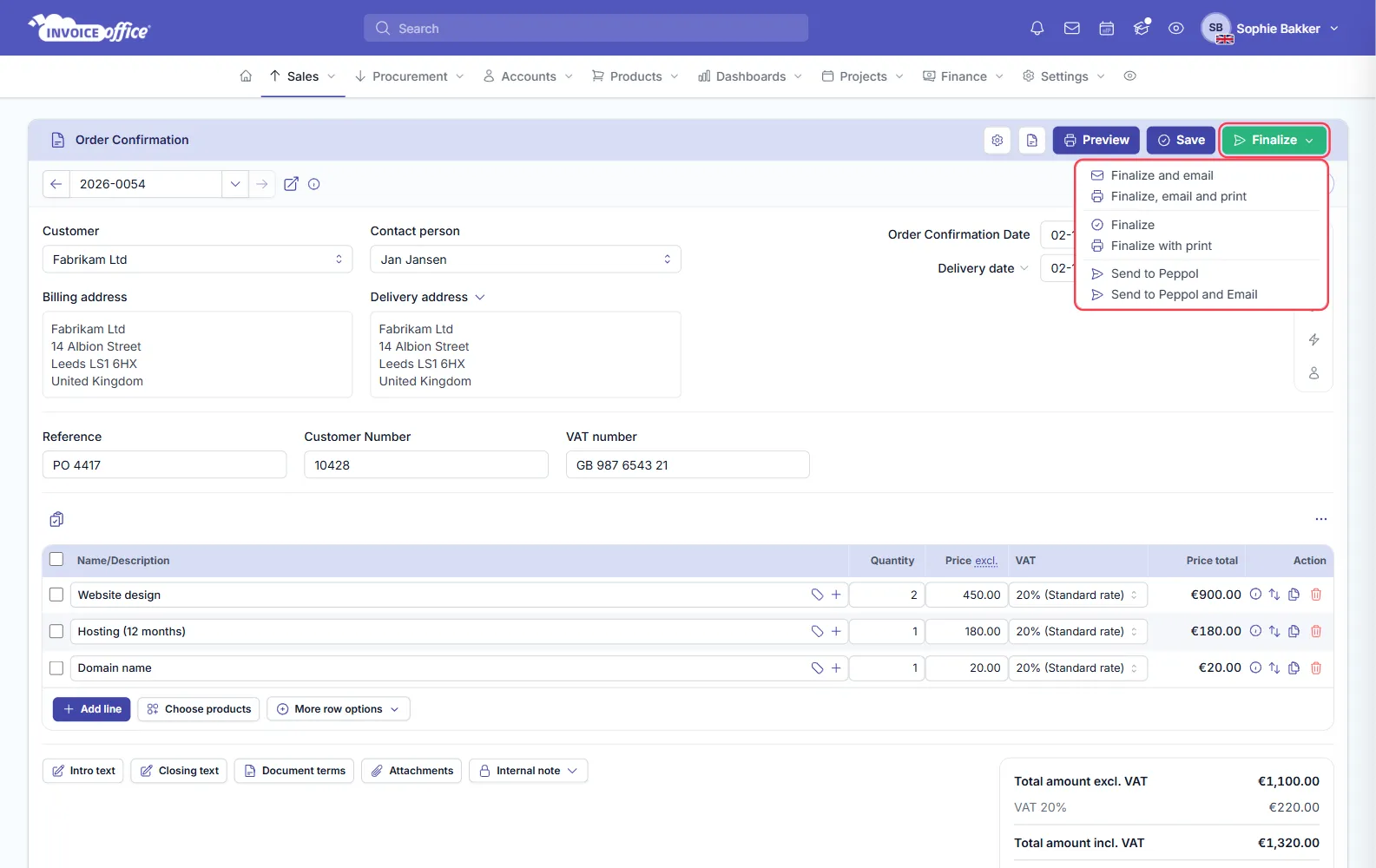Click the Preview button

click(1096, 140)
